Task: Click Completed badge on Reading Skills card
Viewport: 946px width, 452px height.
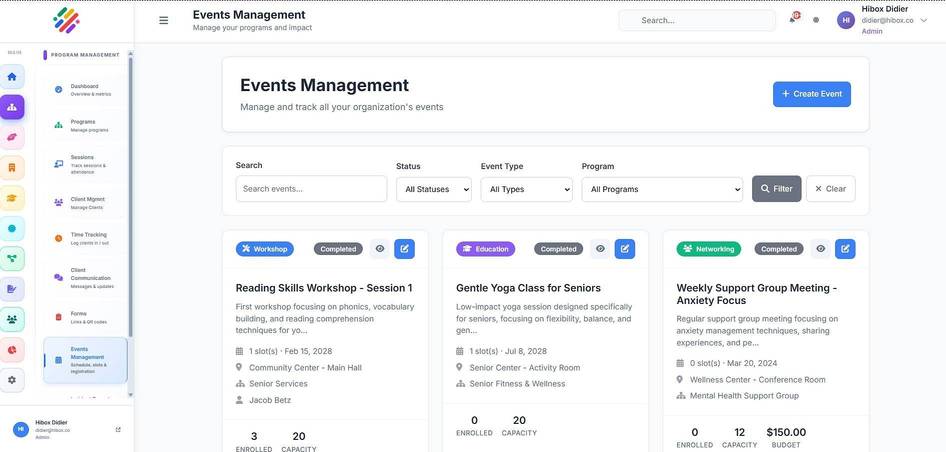Action: click(338, 249)
